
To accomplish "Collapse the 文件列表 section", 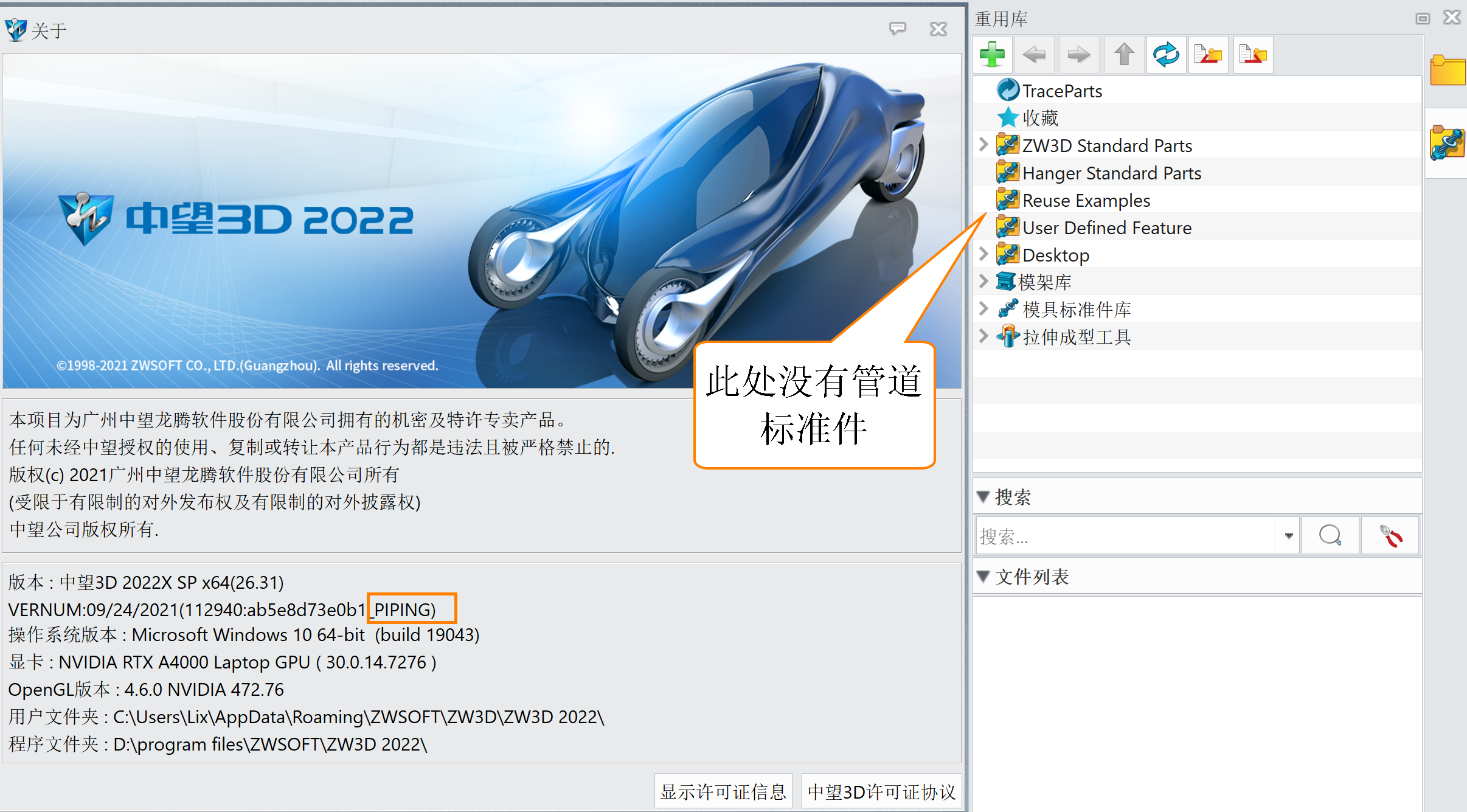I will point(983,576).
